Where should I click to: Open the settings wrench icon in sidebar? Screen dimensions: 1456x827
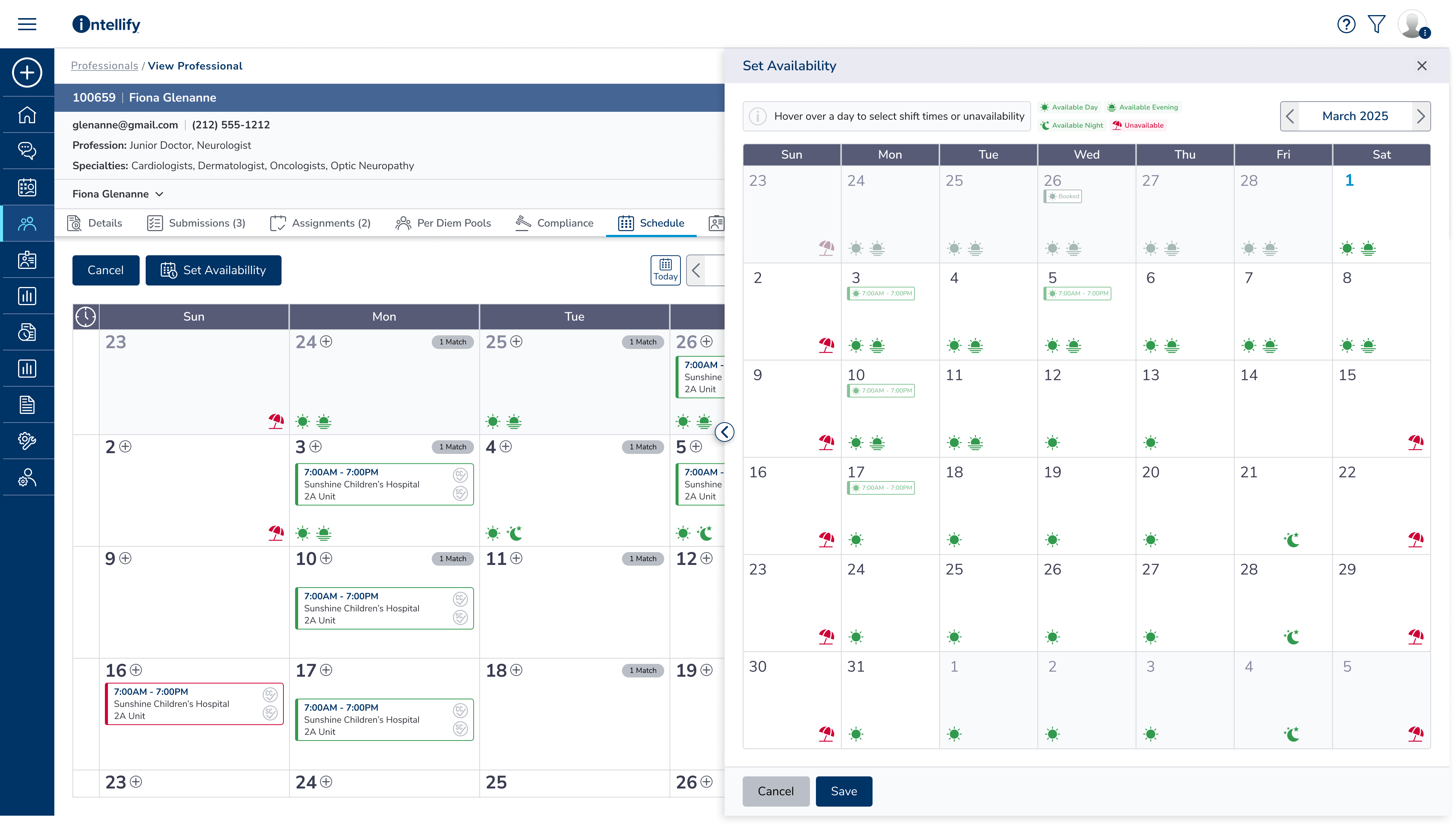pos(27,441)
